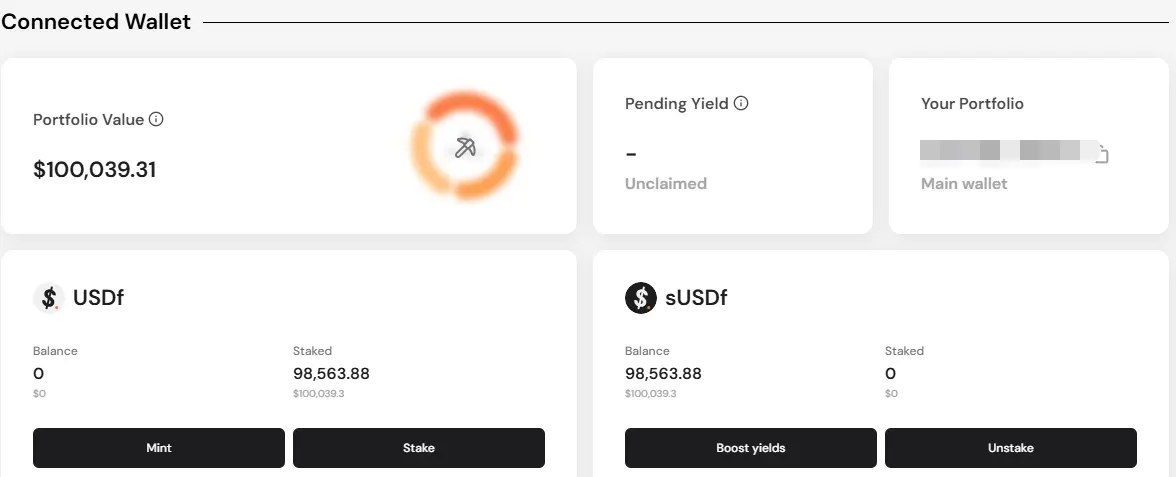The height and width of the screenshot is (477, 1176).
Task: Click the Your Portfolio title
Action: (x=972, y=104)
